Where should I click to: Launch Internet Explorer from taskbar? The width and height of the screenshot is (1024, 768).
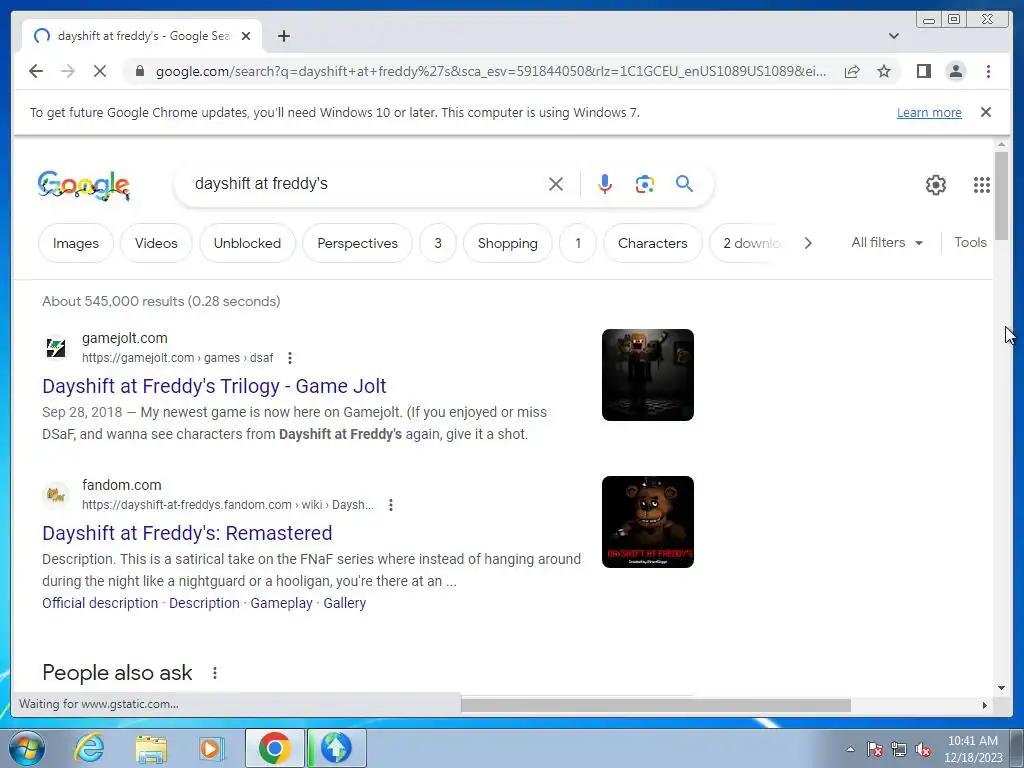coord(89,748)
